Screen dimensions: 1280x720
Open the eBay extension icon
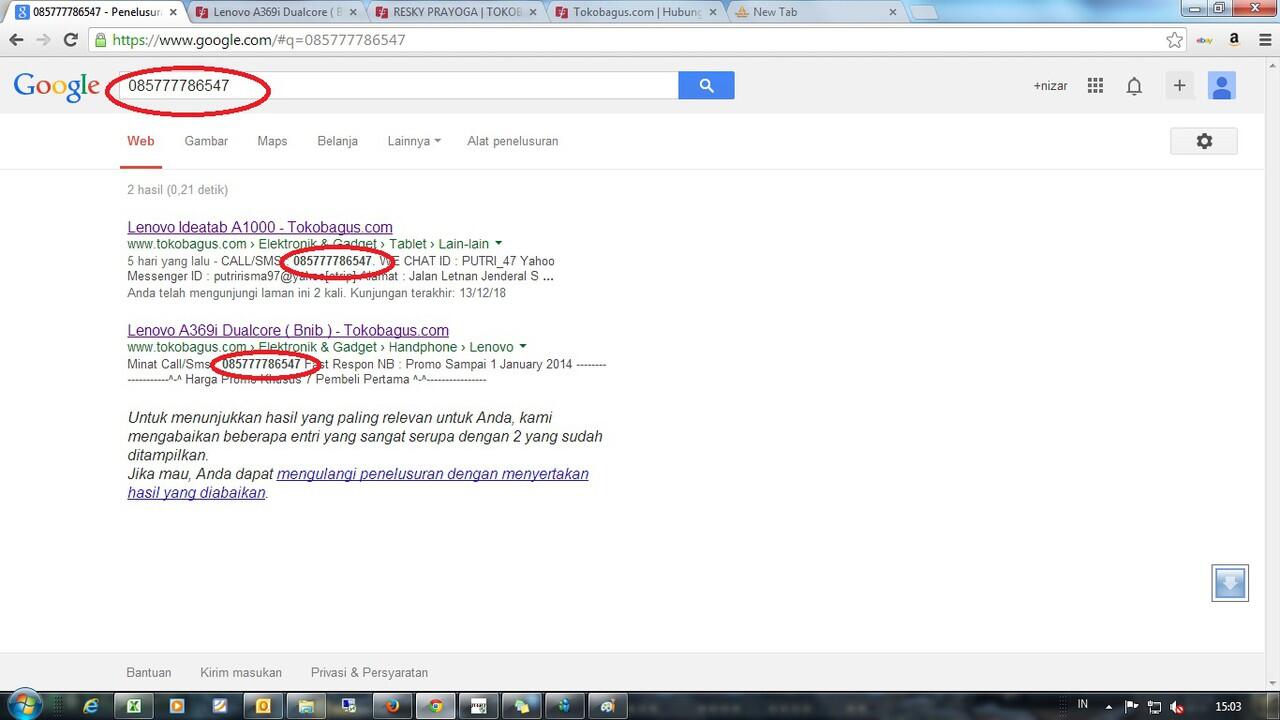pos(1206,40)
